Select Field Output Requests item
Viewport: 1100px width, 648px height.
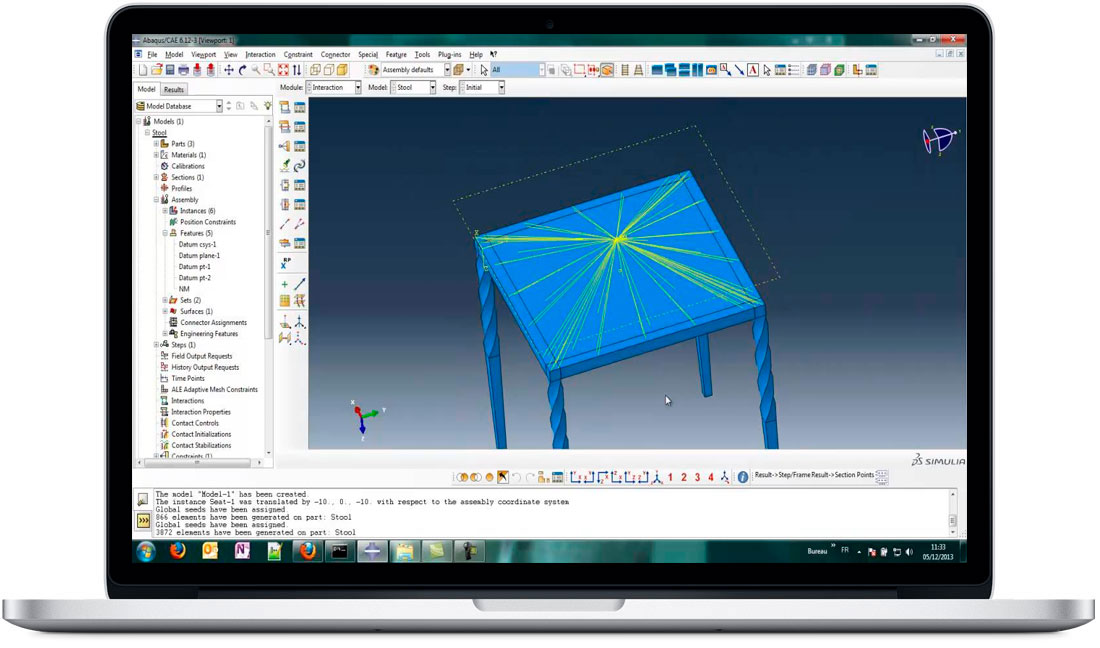pyautogui.click(x=201, y=356)
